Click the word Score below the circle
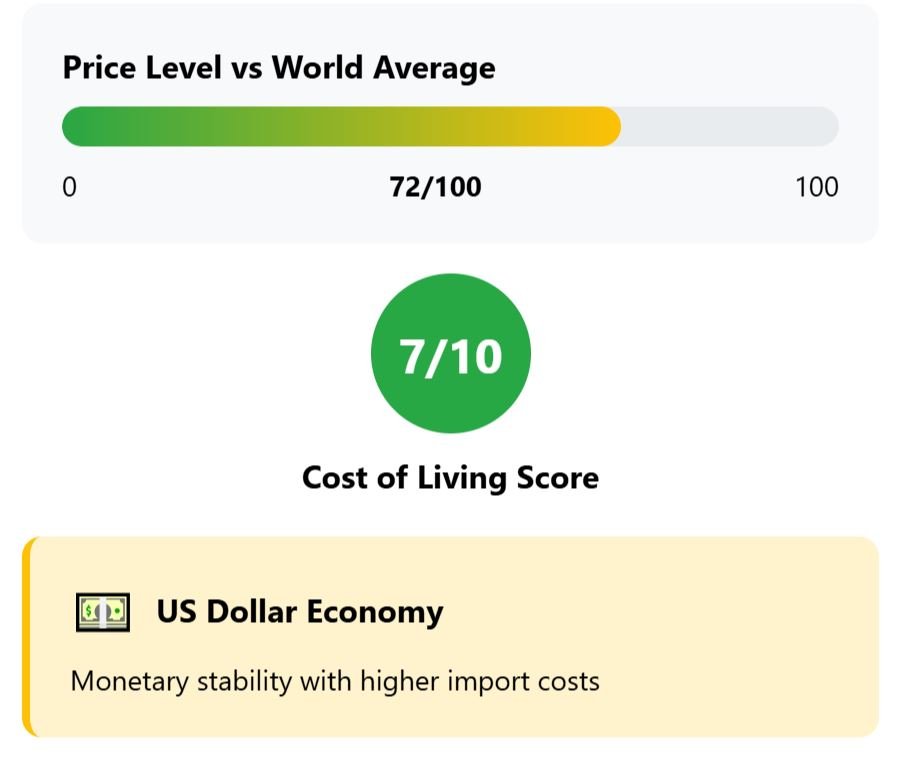This screenshot has height=772, width=922. click(557, 477)
